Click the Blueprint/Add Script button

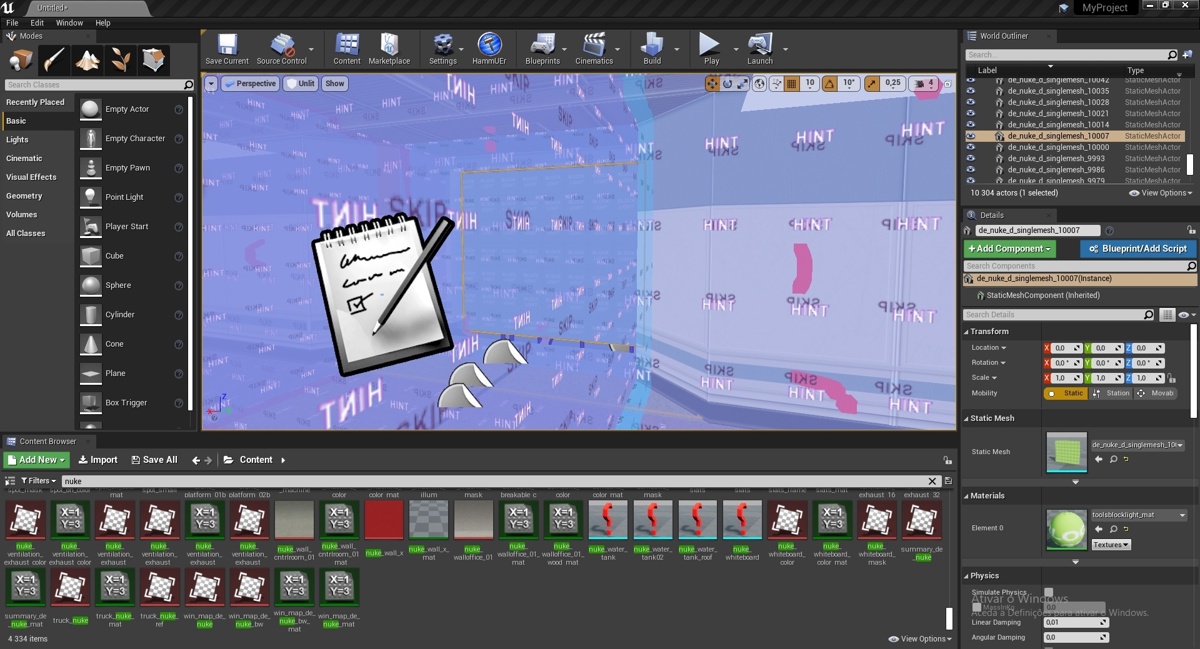[1137, 248]
